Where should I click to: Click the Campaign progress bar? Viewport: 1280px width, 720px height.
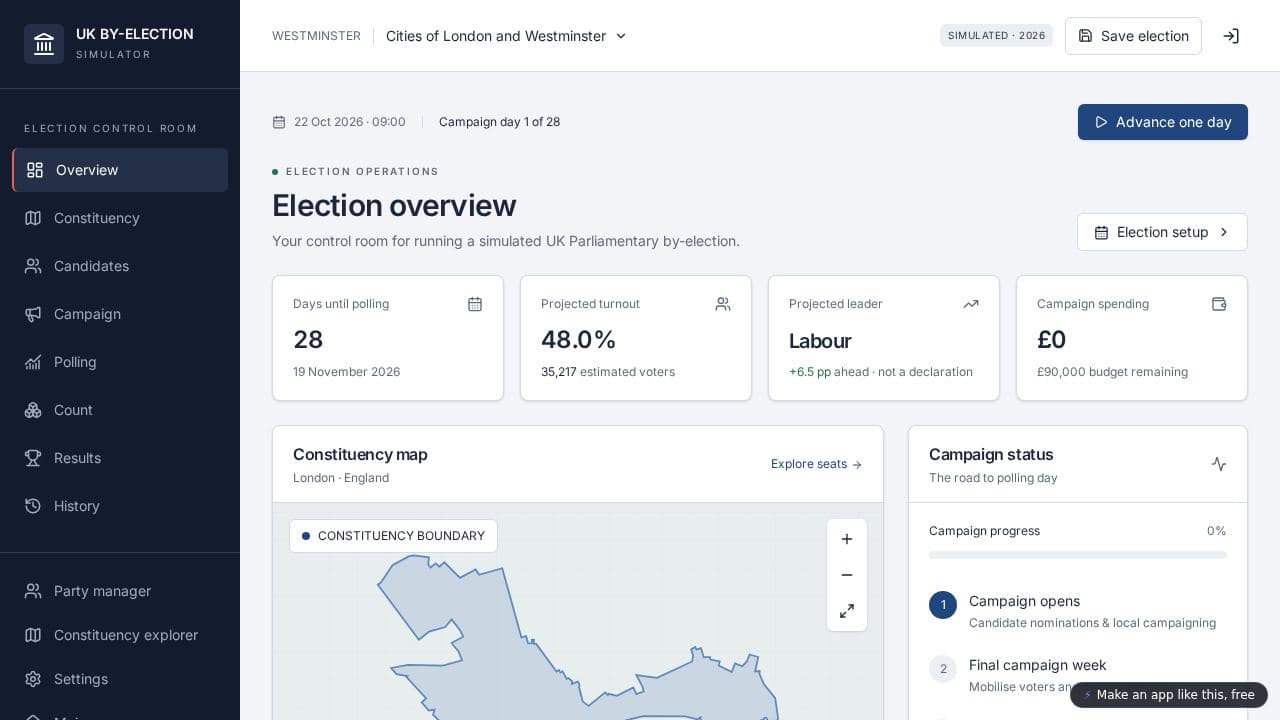(x=1078, y=555)
